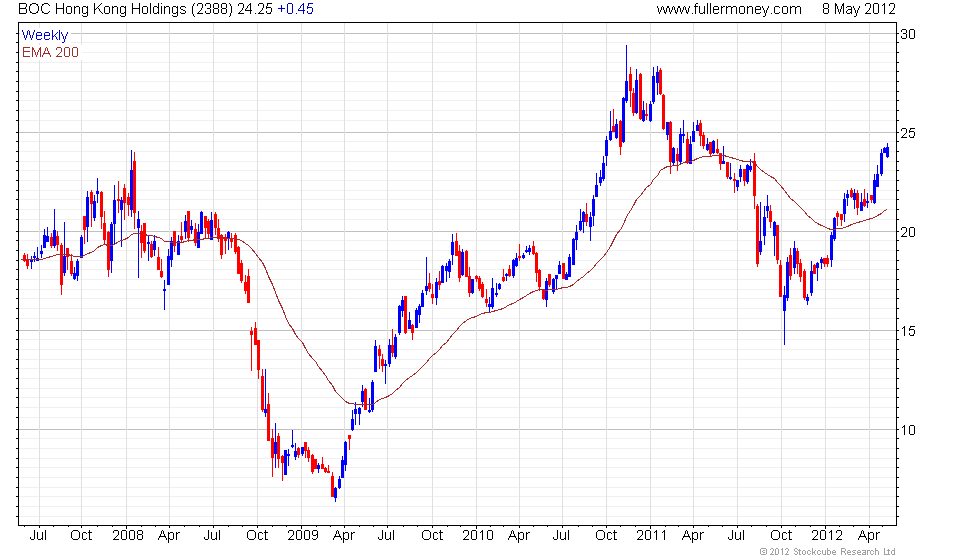Click the '2011' year label on time axis
This screenshot has height=560, width=980.
pos(651,536)
